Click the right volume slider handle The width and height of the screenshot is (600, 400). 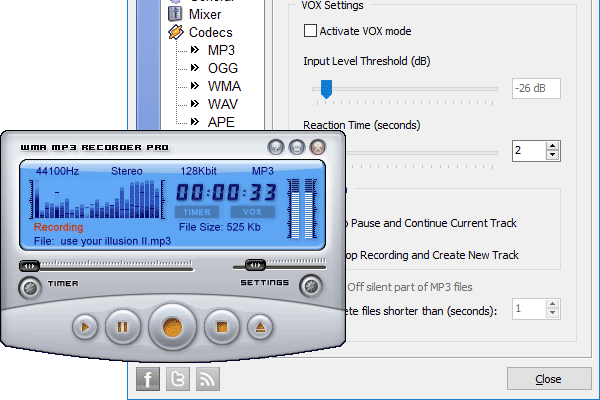[255, 264]
